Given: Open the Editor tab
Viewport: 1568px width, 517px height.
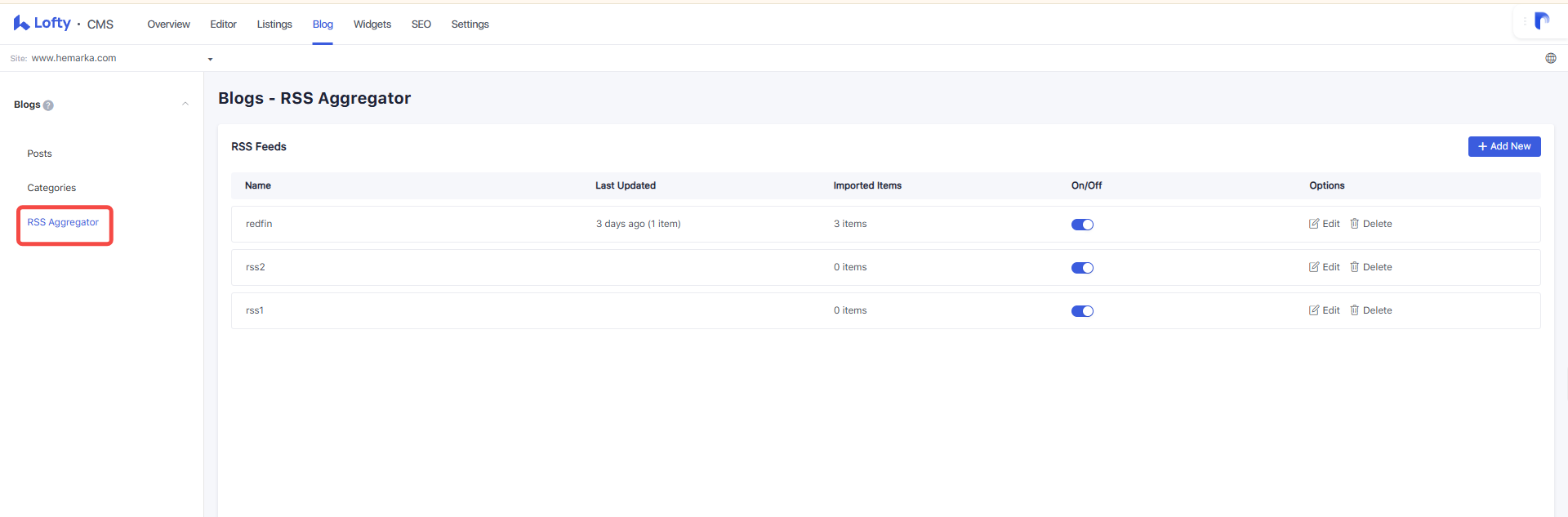Looking at the screenshot, I should pos(223,25).
